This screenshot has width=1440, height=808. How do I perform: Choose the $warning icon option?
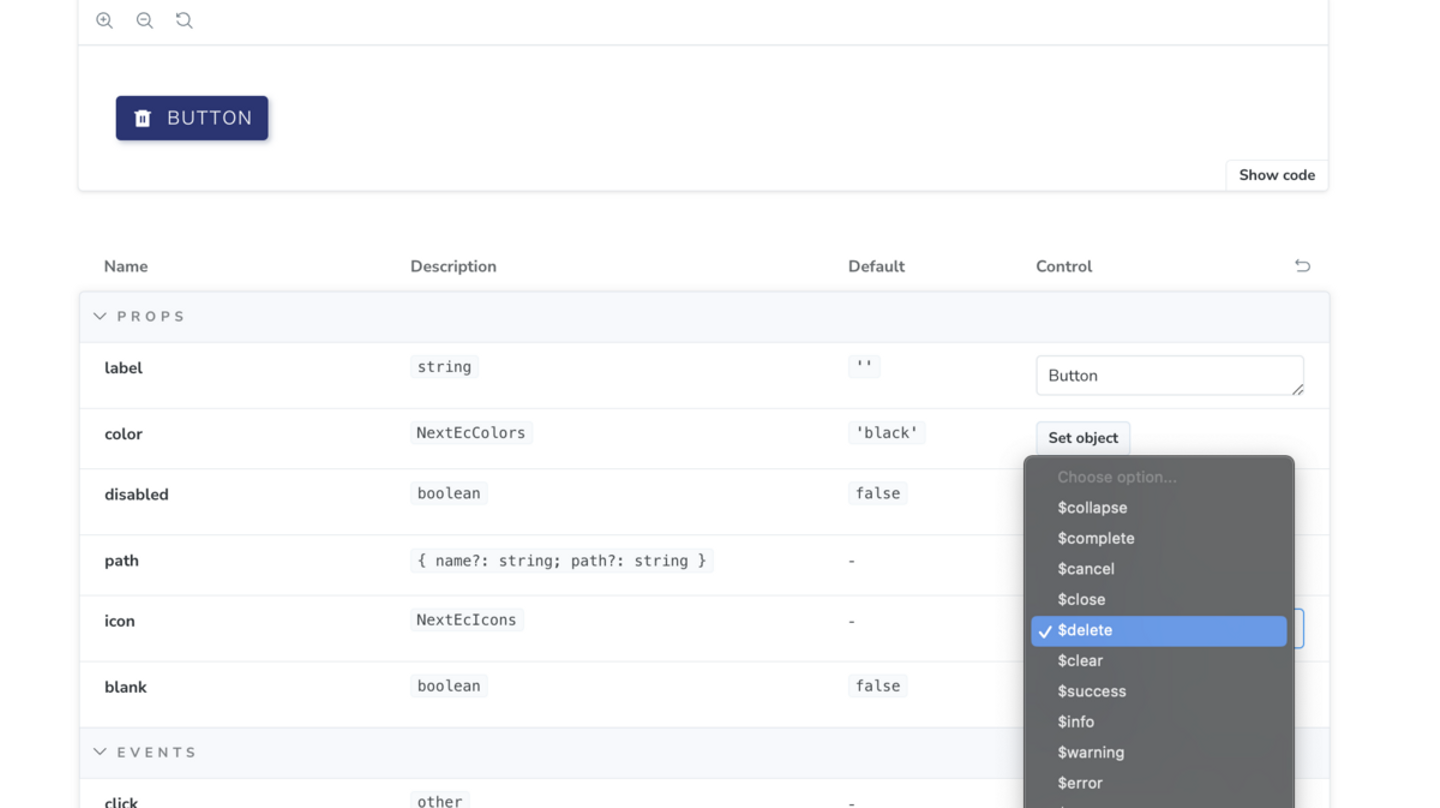click(x=1090, y=752)
